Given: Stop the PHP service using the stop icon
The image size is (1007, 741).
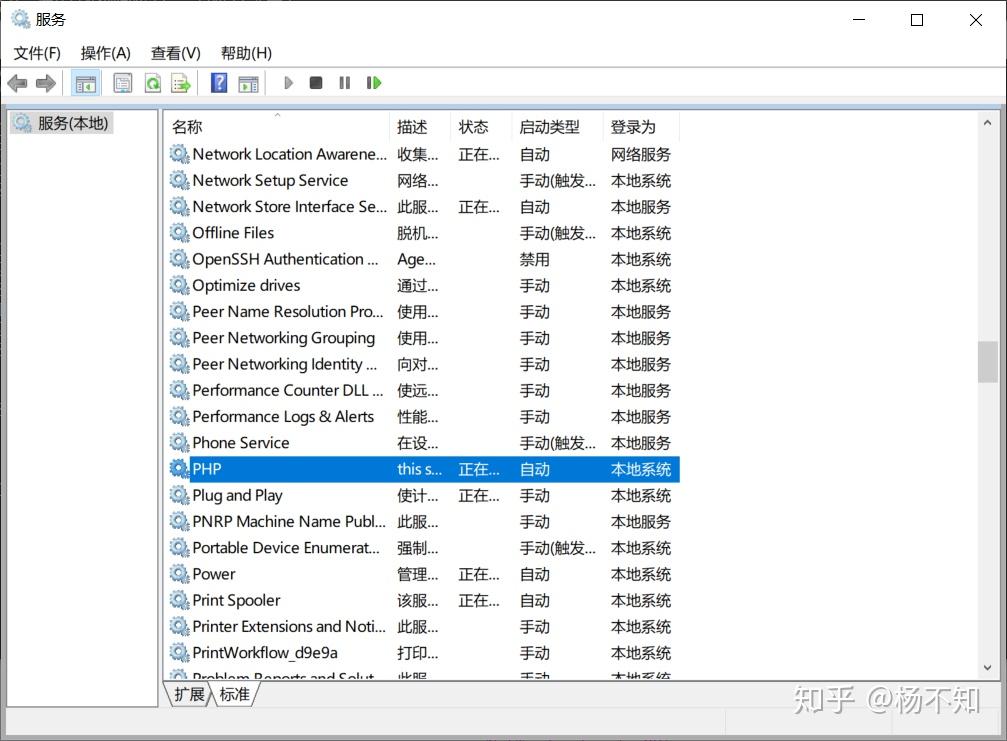Looking at the screenshot, I should [316, 83].
